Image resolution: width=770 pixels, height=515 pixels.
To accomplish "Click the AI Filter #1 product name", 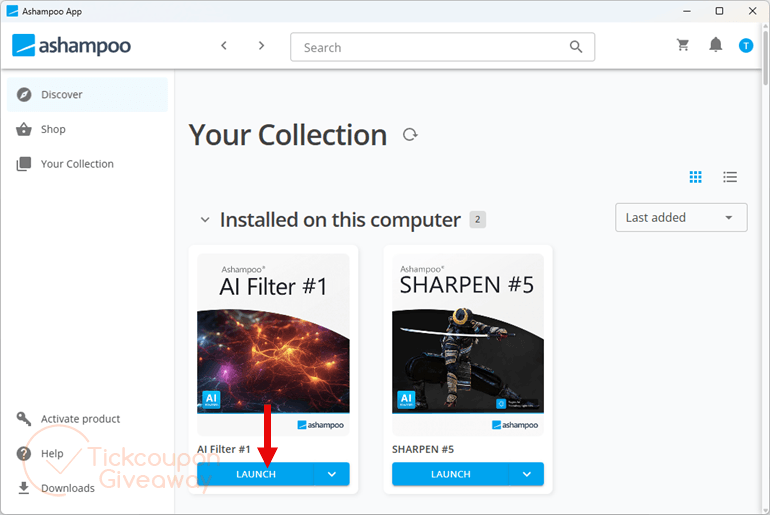I will pos(224,449).
